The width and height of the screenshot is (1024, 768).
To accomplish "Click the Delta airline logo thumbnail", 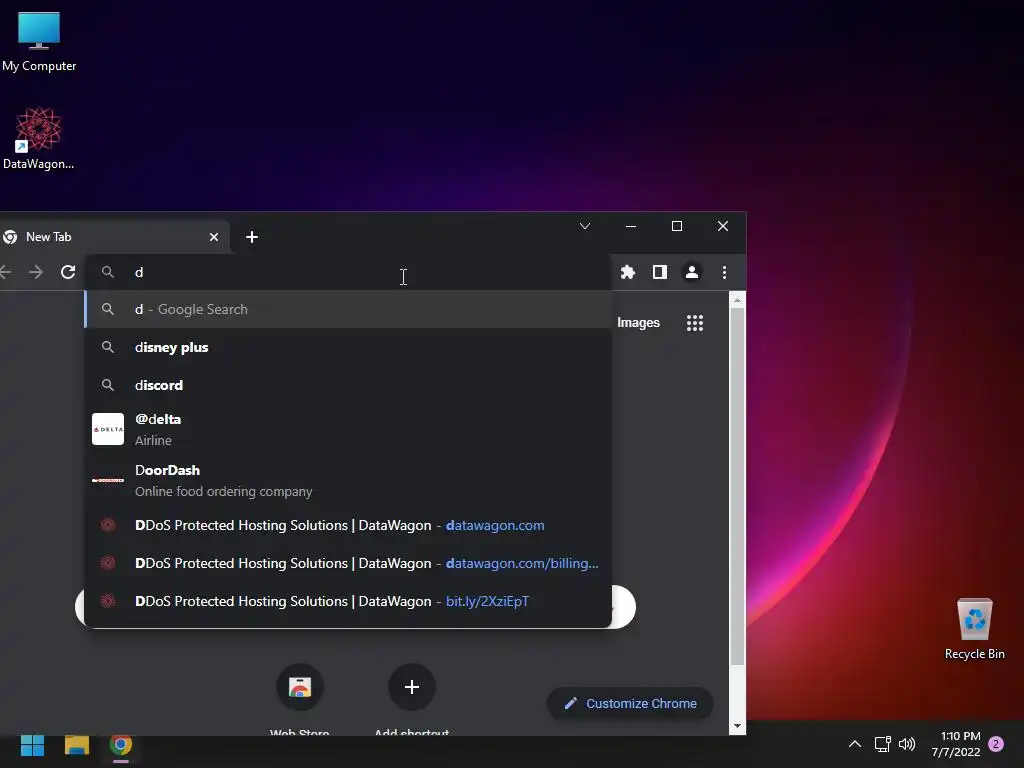I will click(x=108, y=429).
